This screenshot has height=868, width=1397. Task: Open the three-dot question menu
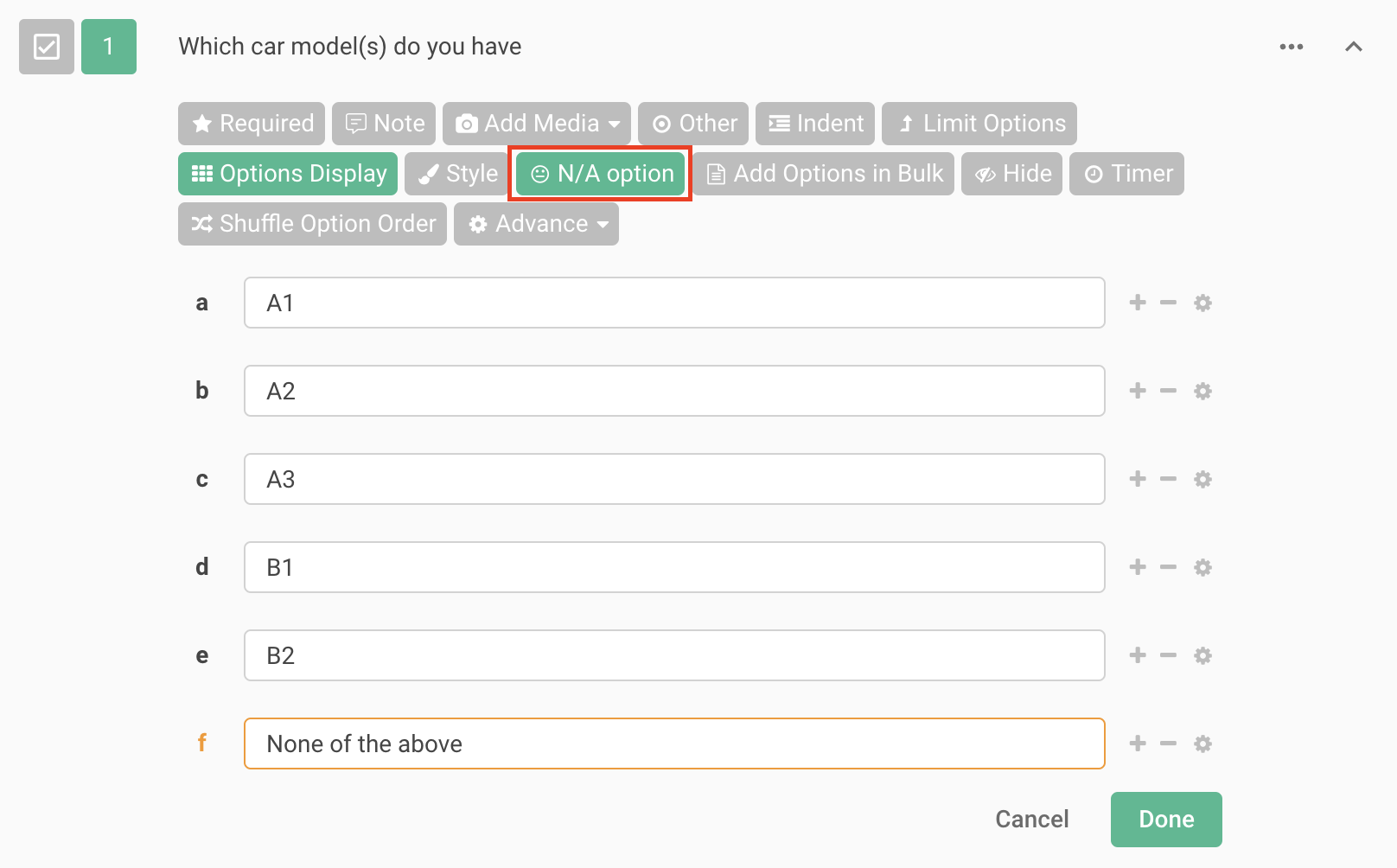pyautogui.click(x=1292, y=48)
